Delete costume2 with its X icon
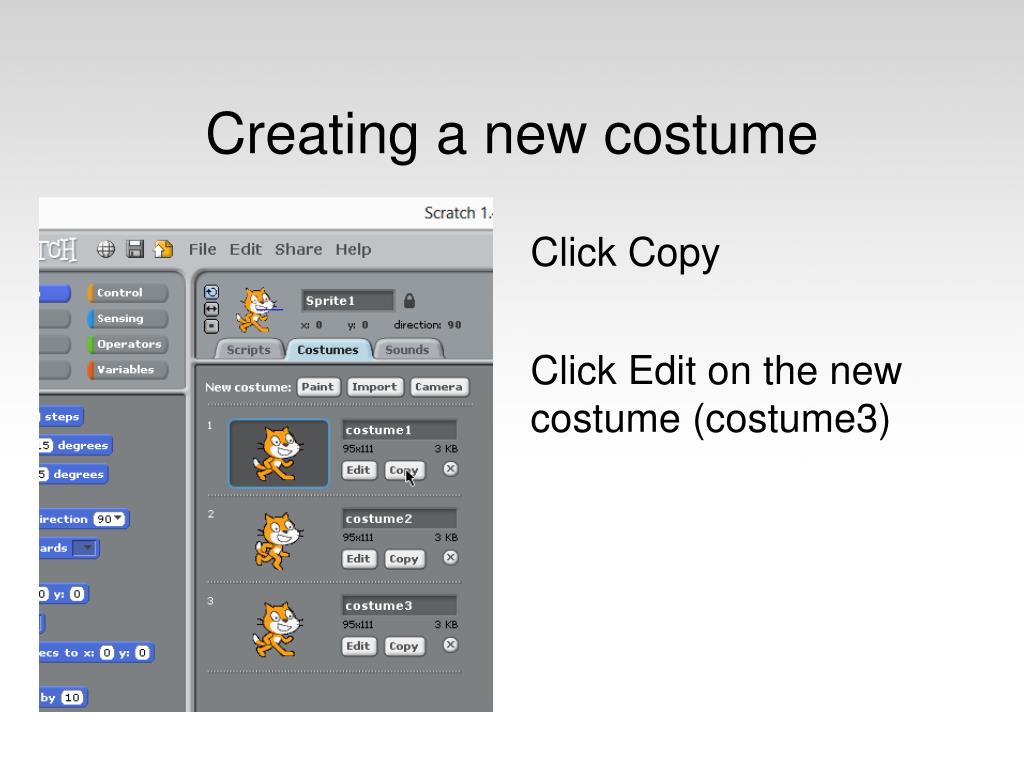 coord(450,558)
